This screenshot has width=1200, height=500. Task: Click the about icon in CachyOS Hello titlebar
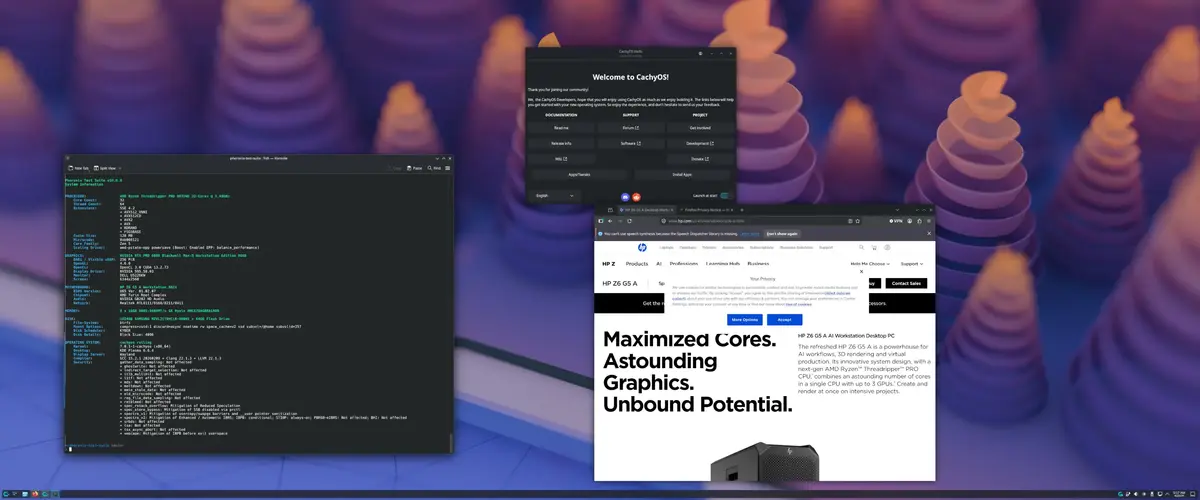pyautogui.click(x=700, y=53)
